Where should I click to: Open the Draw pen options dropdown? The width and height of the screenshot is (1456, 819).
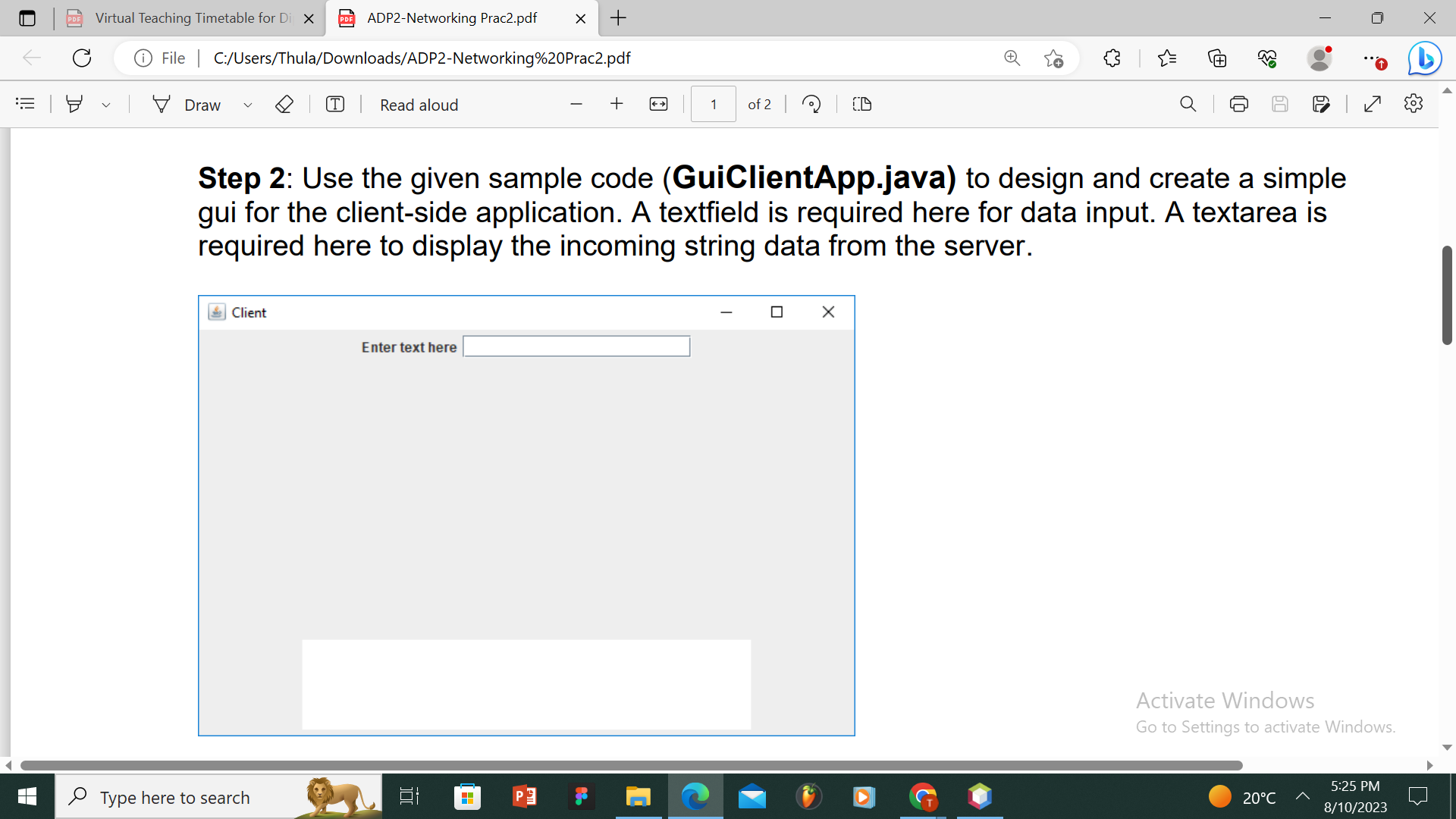(x=247, y=105)
